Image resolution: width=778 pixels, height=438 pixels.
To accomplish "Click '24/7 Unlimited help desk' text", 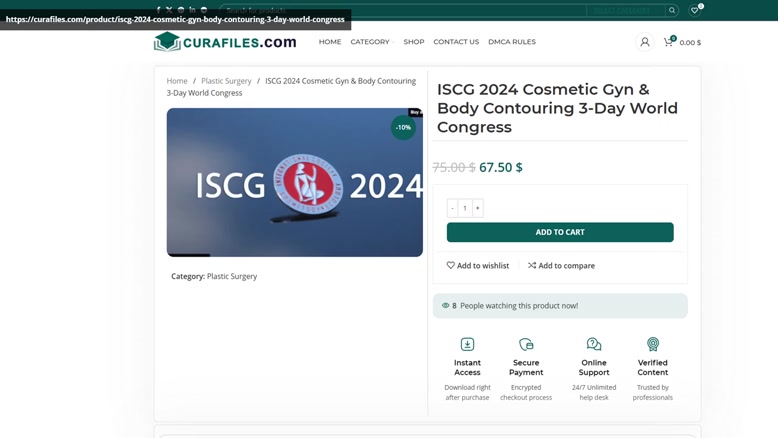I will [594, 392].
